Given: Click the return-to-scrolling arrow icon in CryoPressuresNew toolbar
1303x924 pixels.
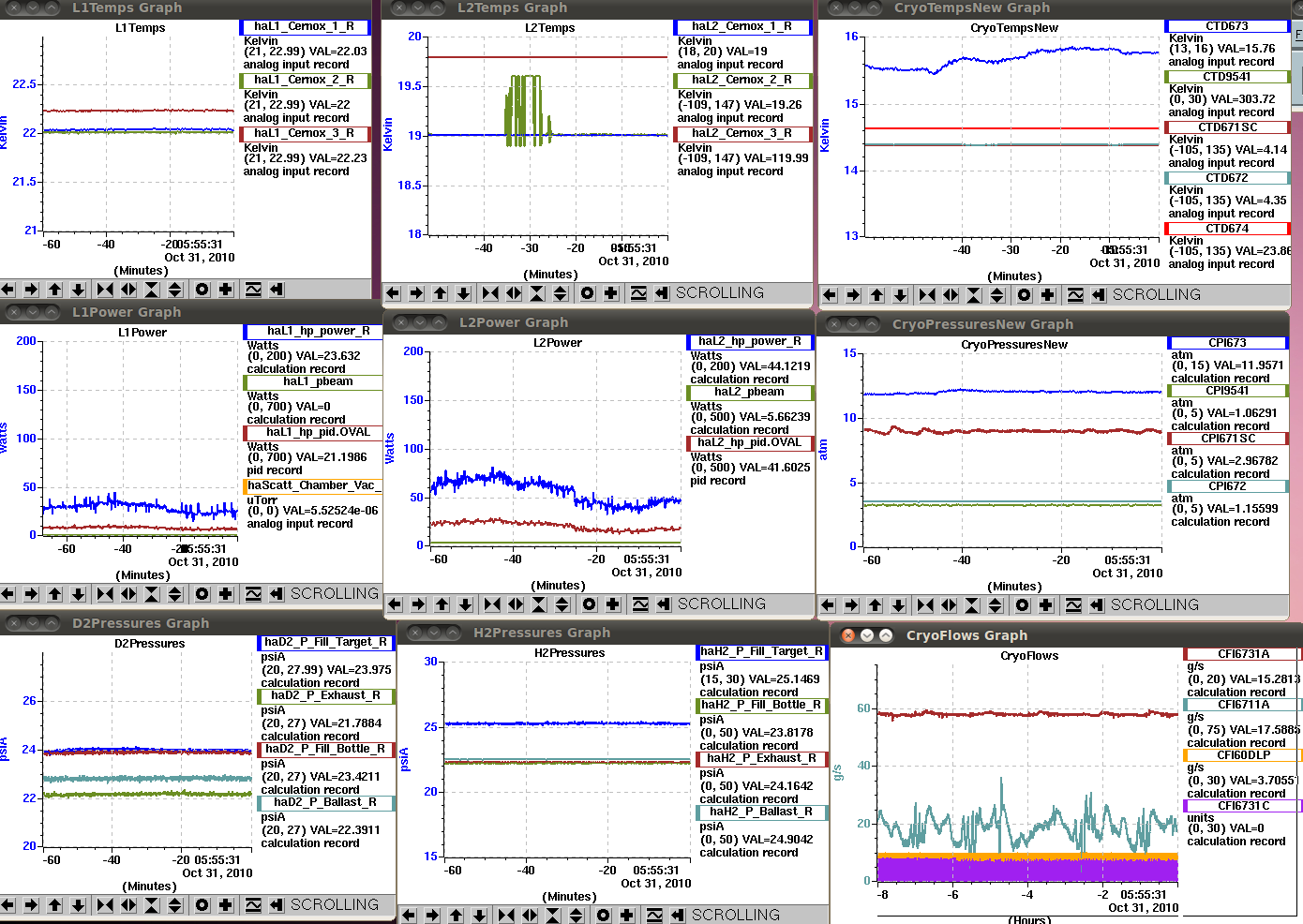Looking at the screenshot, I should tap(1097, 605).
